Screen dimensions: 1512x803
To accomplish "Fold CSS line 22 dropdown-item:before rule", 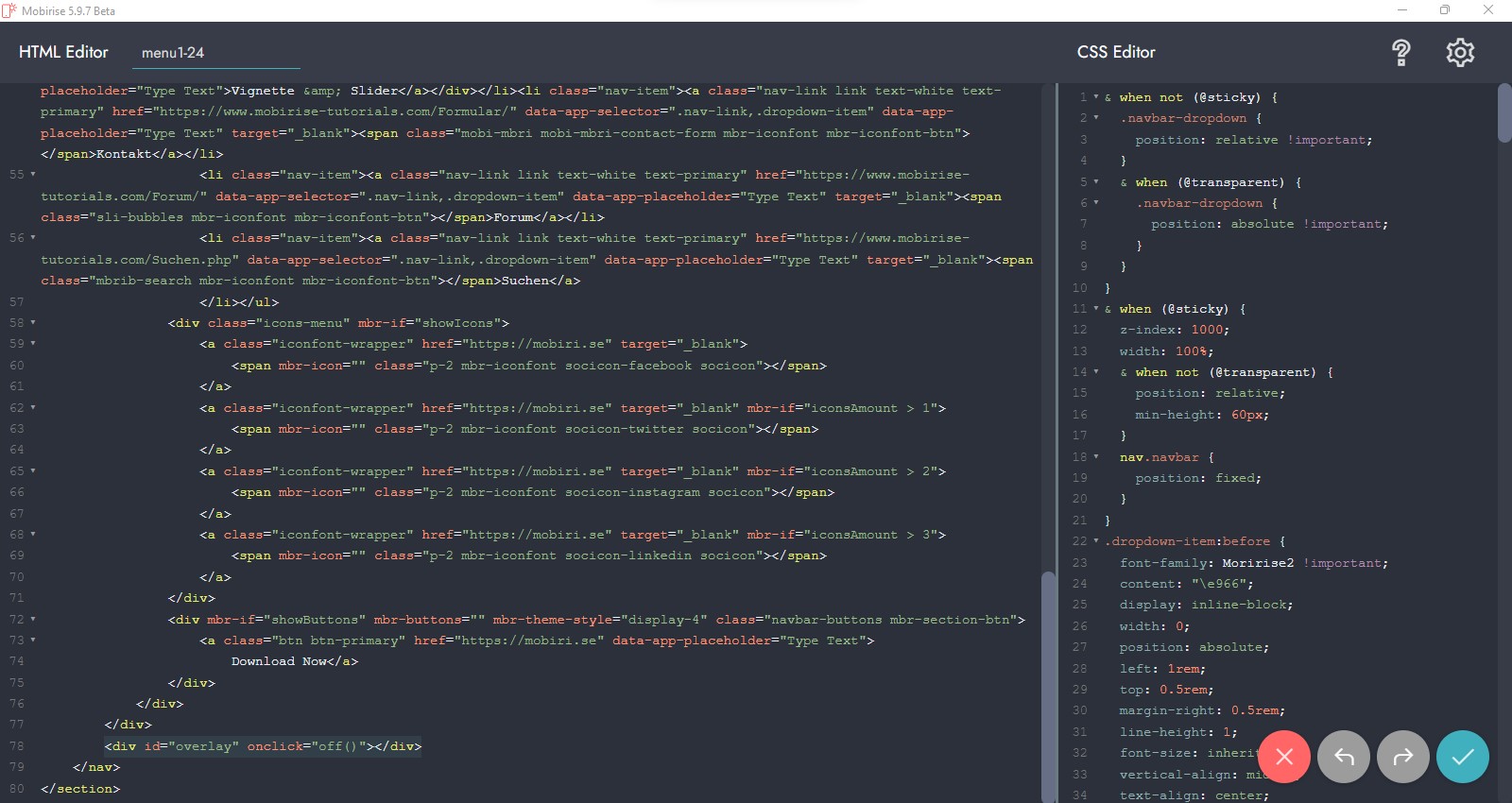I will [x=1096, y=541].
